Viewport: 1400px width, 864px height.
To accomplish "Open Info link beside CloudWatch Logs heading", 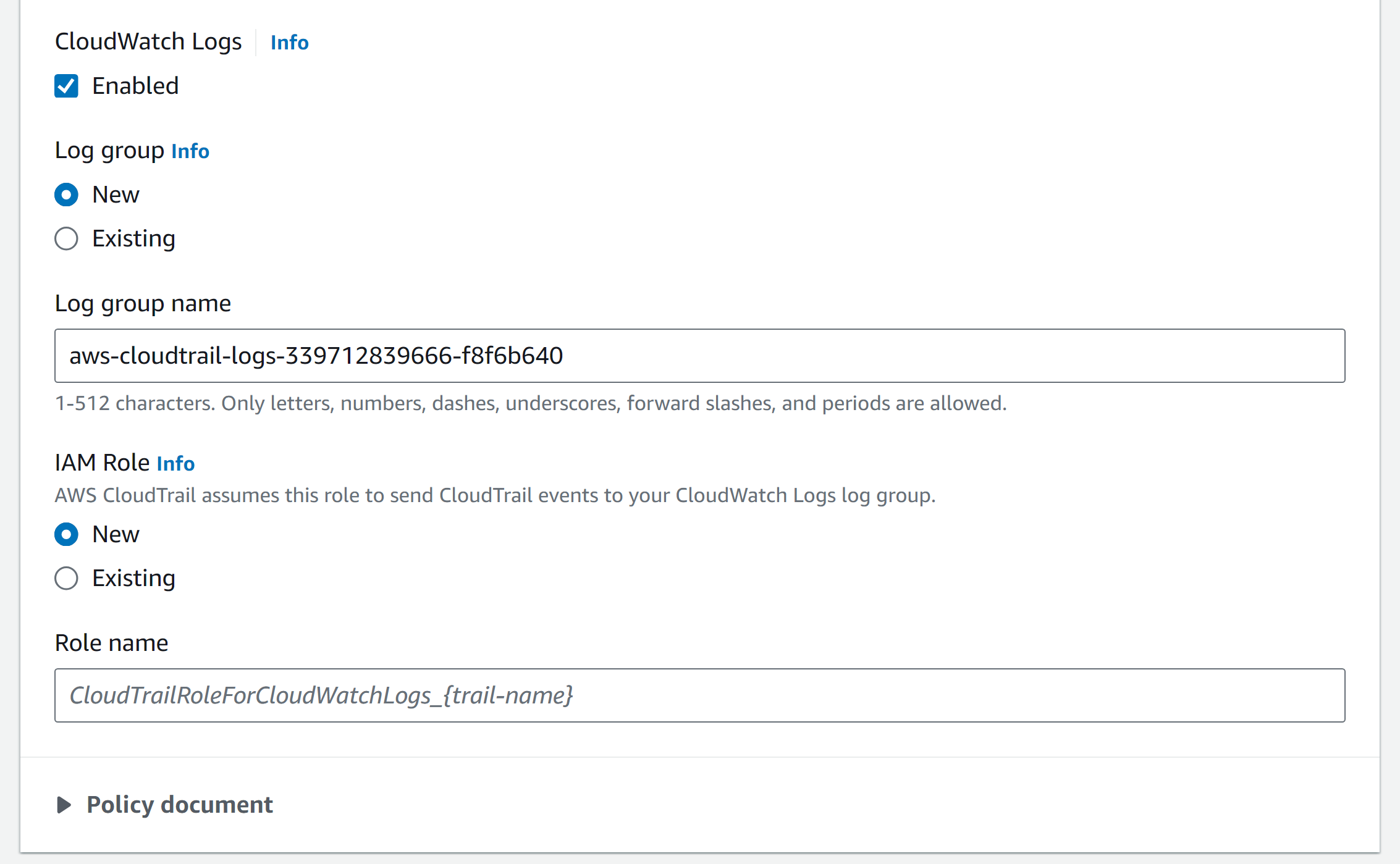I will coord(289,43).
